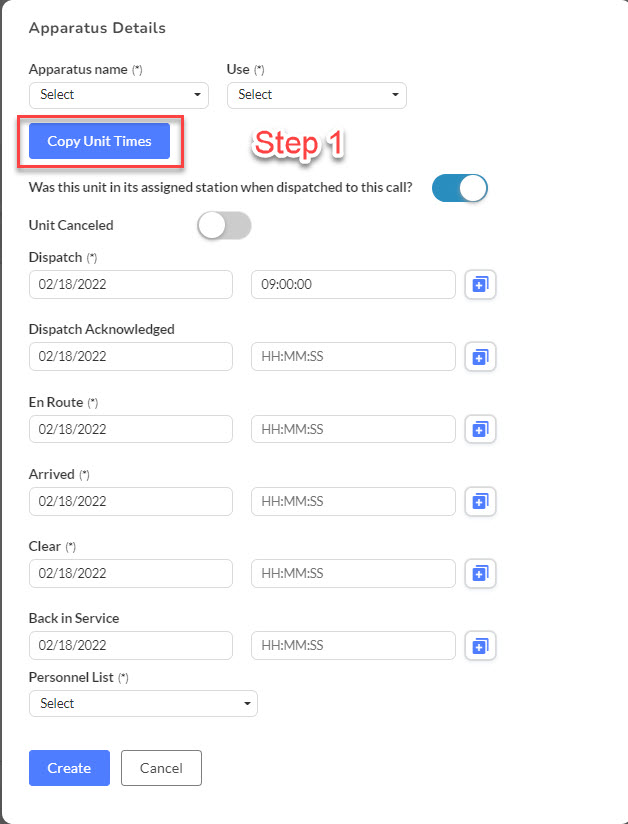Screen dimensions: 628x824
Task: Open the Apparatus name dropdown
Action: 119,95
